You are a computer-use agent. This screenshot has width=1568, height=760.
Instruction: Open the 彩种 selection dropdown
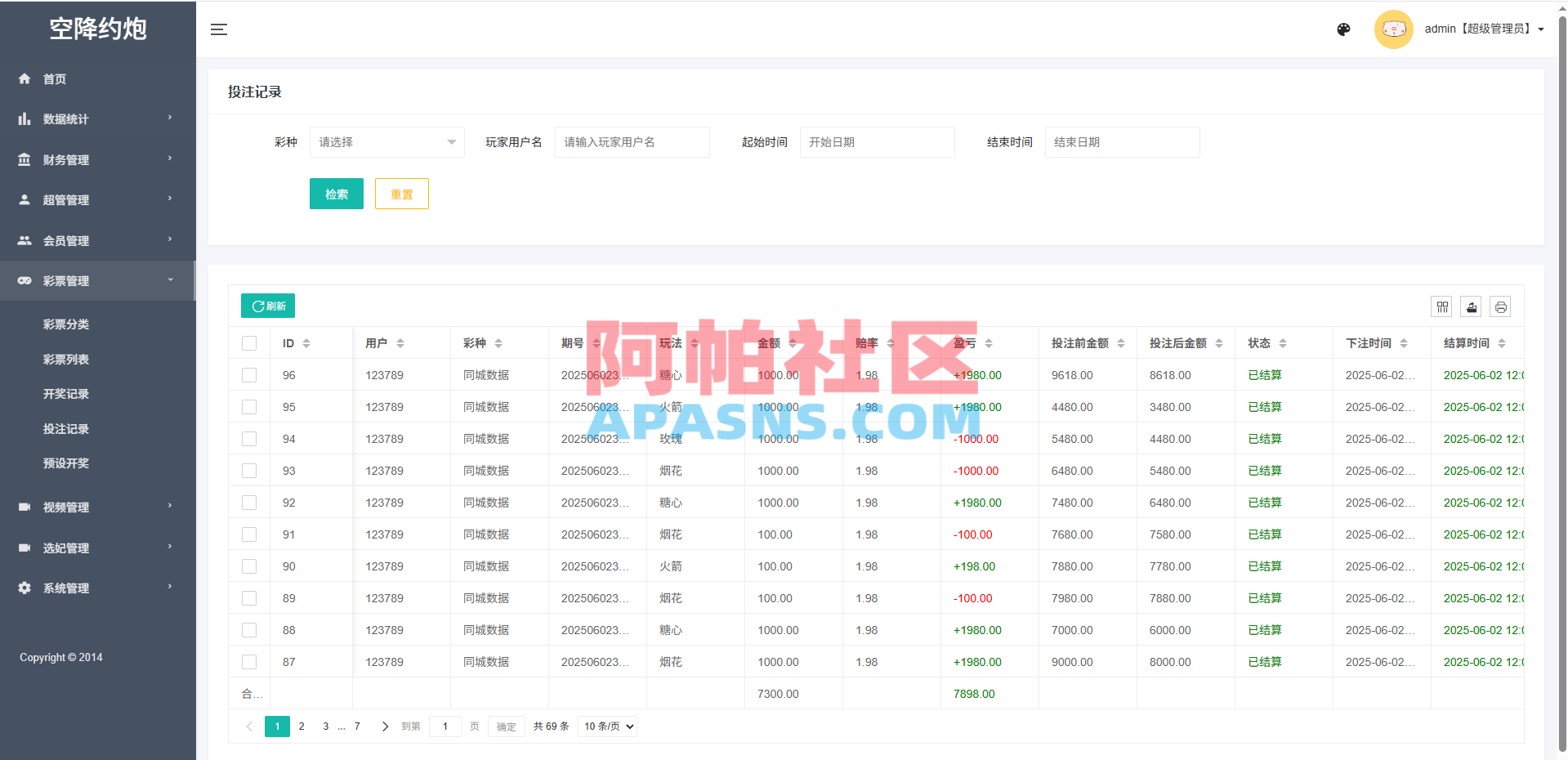(386, 141)
